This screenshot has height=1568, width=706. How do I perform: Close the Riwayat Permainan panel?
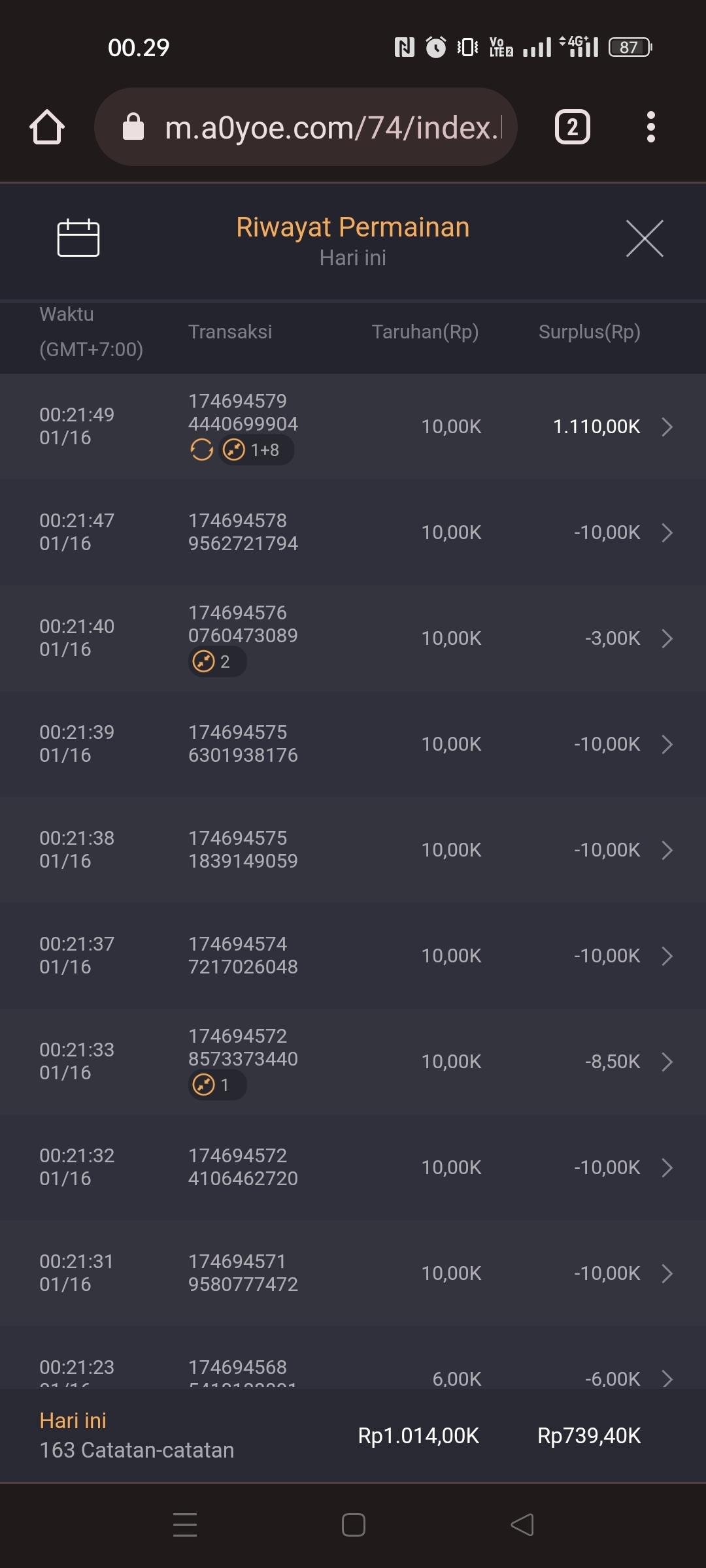coord(645,238)
